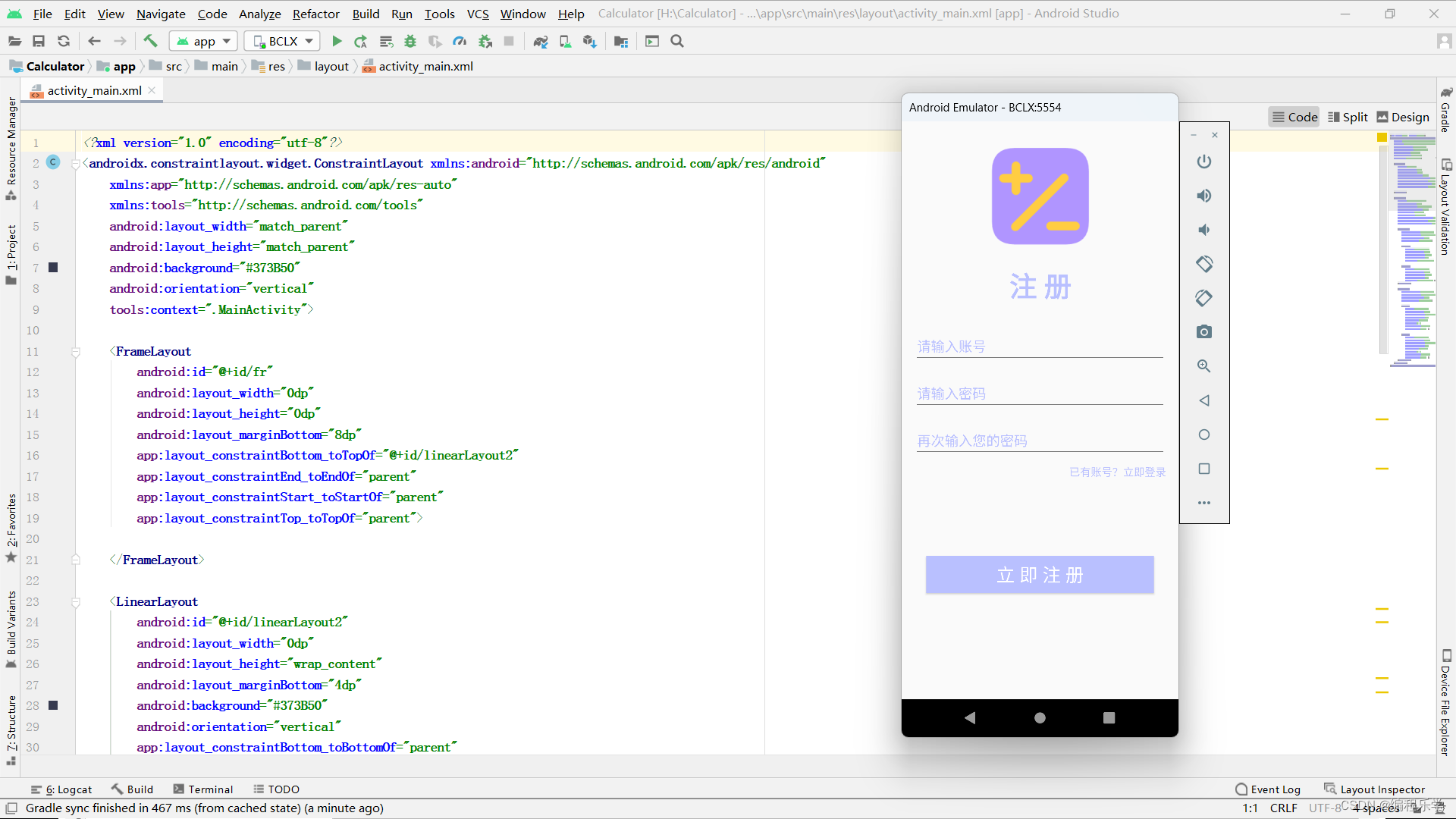Viewport: 1456px width, 819px height.
Task: Open the toolbar search magnifier
Action: point(677,41)
